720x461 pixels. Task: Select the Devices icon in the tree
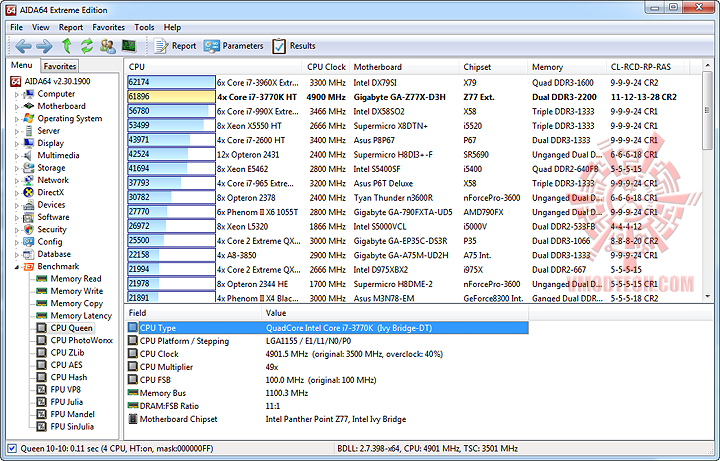click(28, 205)
